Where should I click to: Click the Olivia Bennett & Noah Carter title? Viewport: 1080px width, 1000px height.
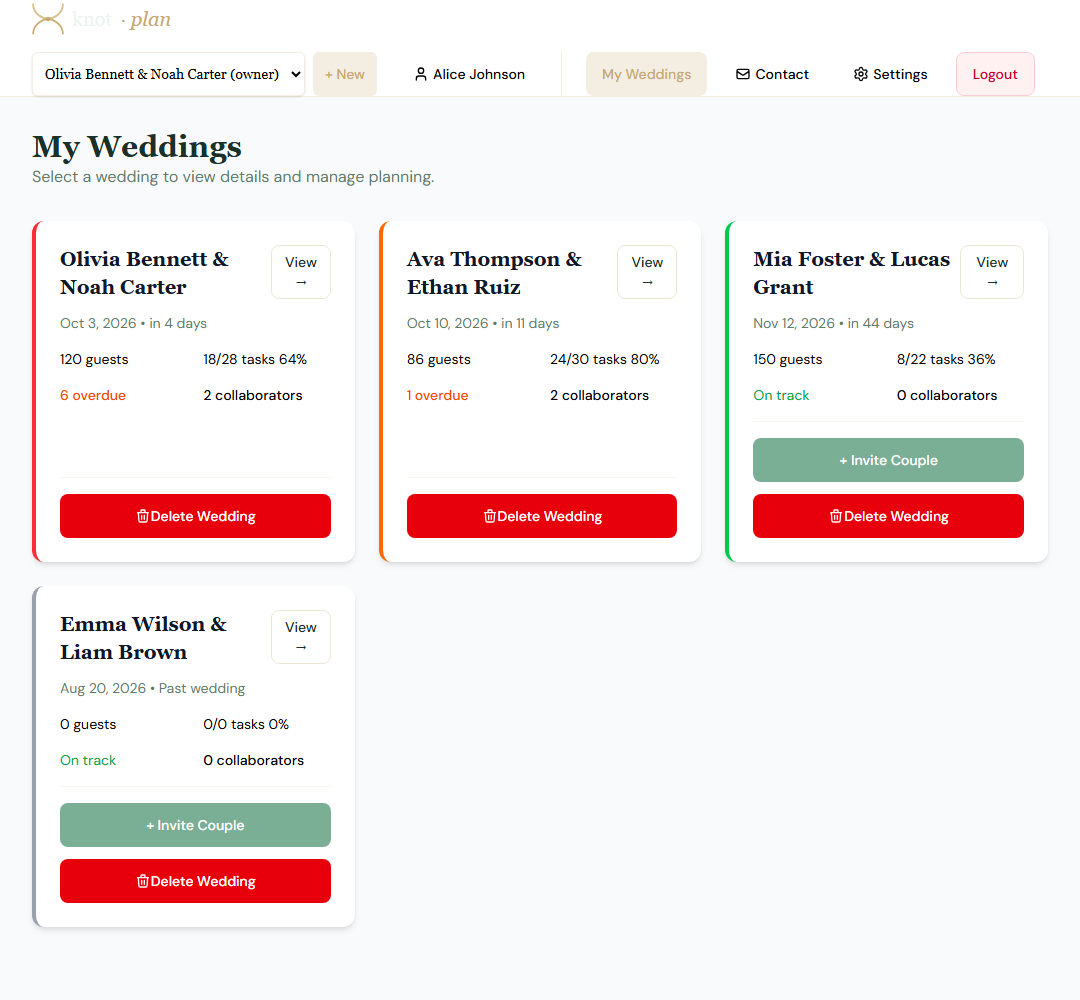pos(145,273)
